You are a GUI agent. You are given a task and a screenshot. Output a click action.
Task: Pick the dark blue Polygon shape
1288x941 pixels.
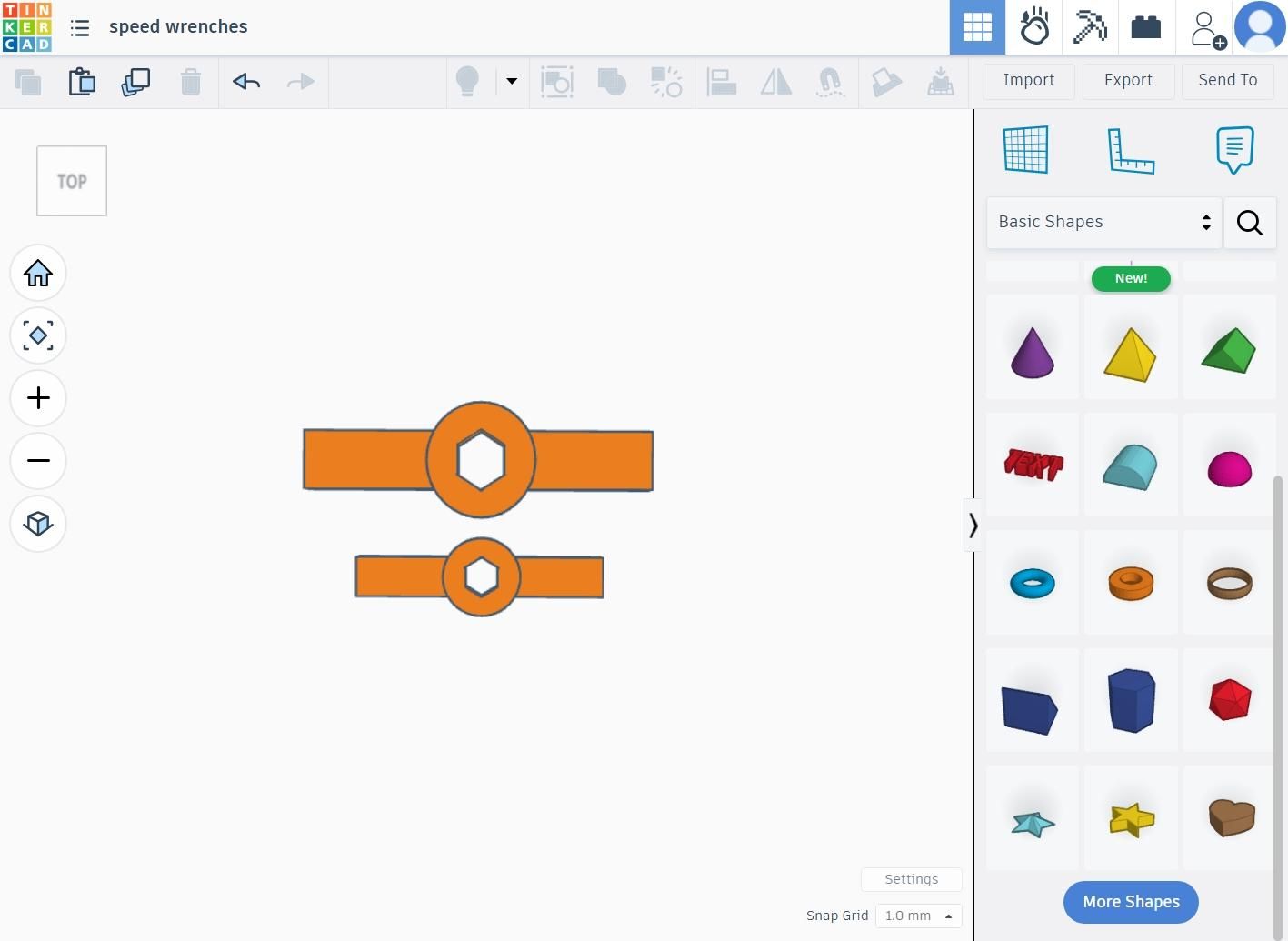pyautogui.click(x=1131, y=701)
